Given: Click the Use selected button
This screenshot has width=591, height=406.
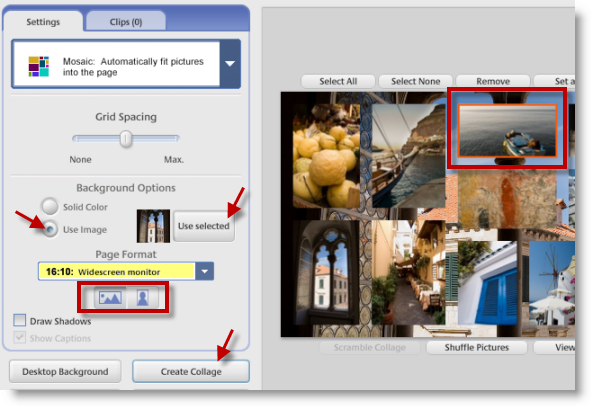Looking at the screenshot, I should [x=204, y=226].
